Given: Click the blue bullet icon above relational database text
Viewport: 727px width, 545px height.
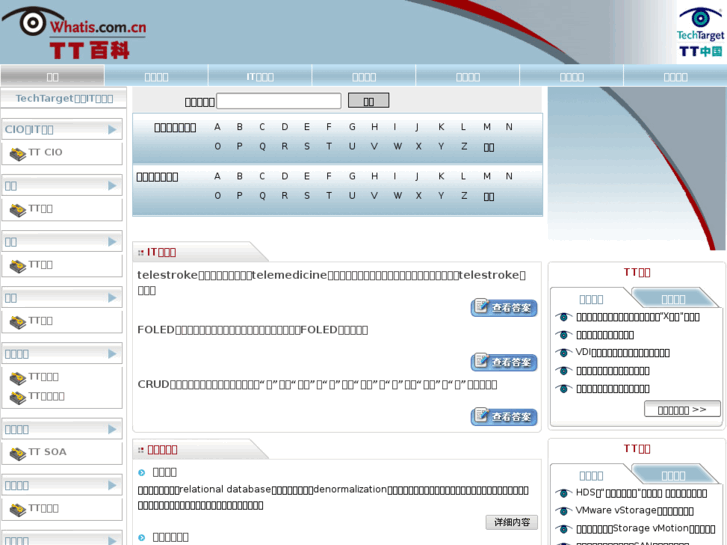Looking at the screenshot, I should (141, 473).
